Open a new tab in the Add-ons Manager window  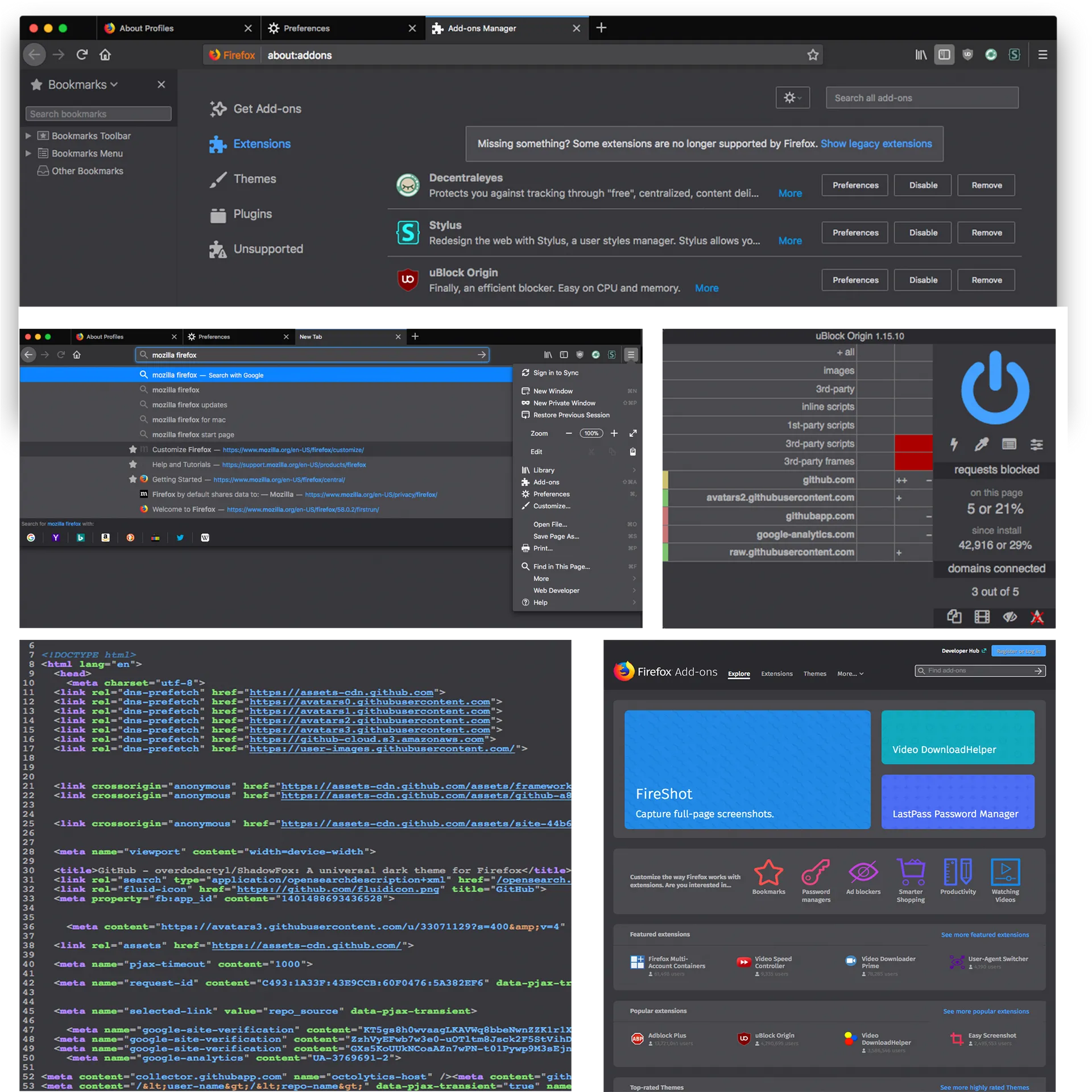point(601,27)
